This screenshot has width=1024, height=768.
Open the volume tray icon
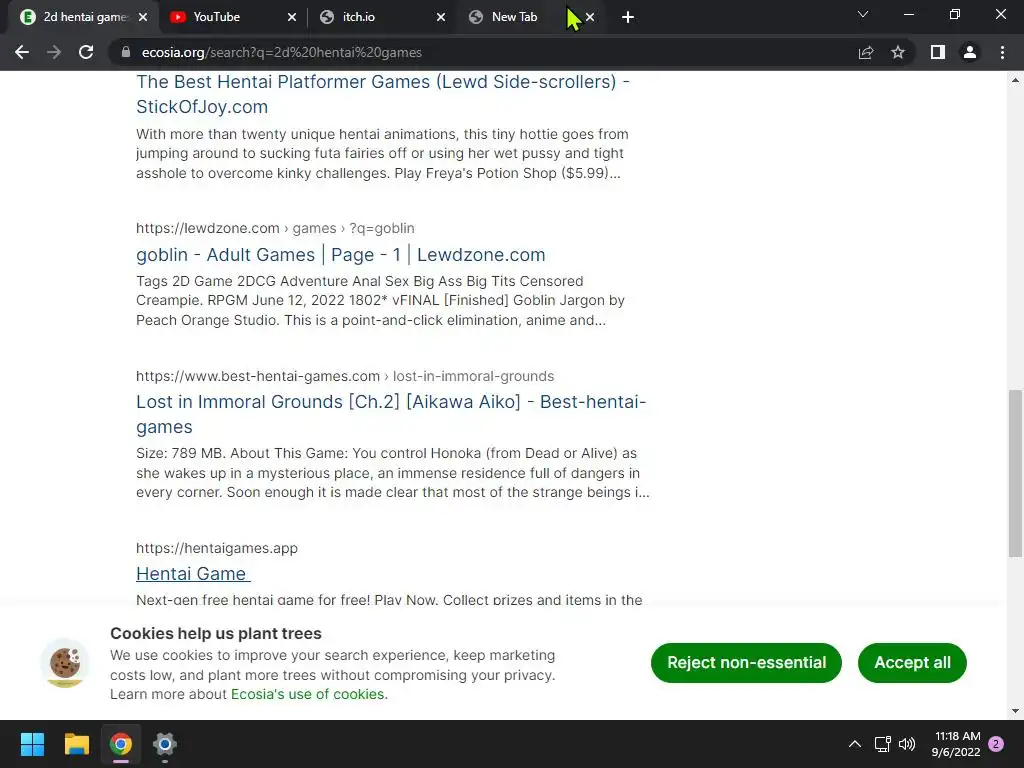pyautogui.click(x=907, y=744)
